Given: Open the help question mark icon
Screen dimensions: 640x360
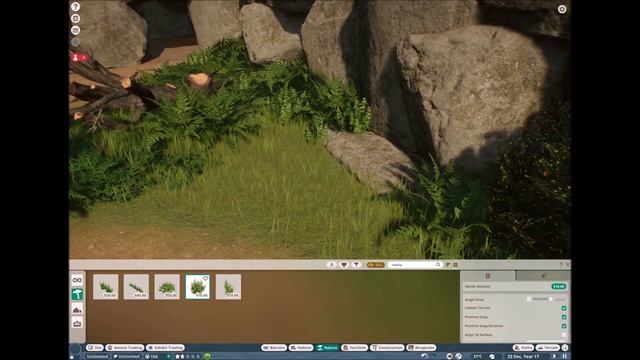Looking at the screenshot, I should pos(76,7).
